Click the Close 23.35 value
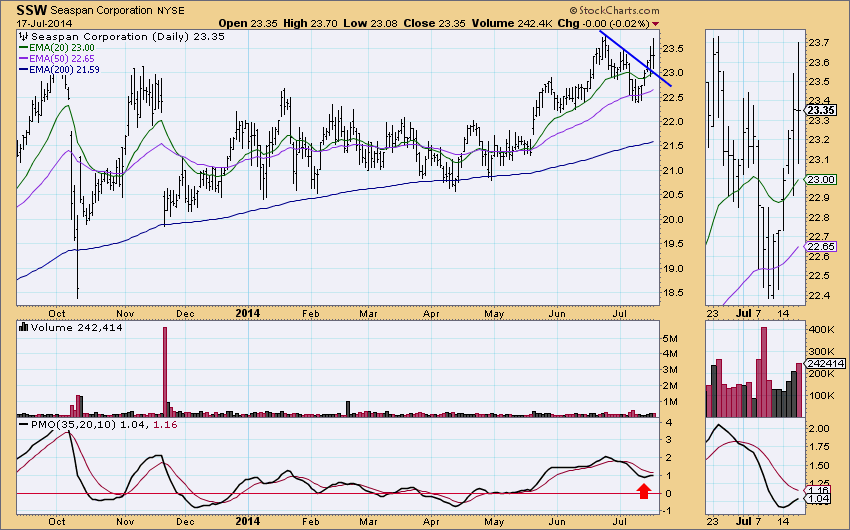850x530 pixels. 434,23
